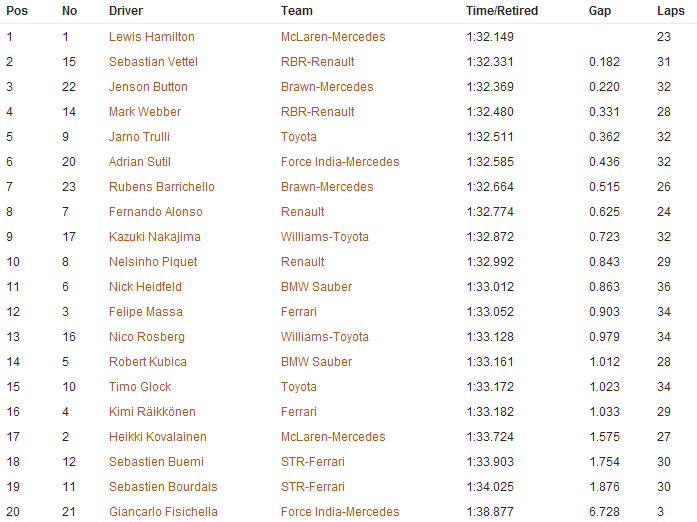Click Williams-Toyota team next to Kazuki Nakajima
Screen dimensions: 697x522
325,237
